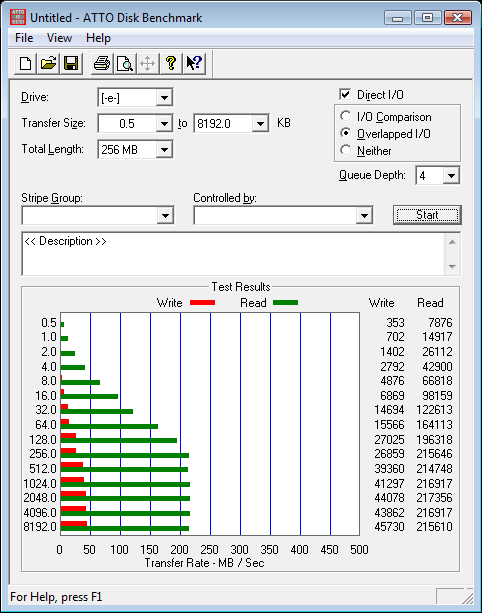Start the disk benchmark test
This screenshot has width=482, height=613.
[x=427, y=215]
